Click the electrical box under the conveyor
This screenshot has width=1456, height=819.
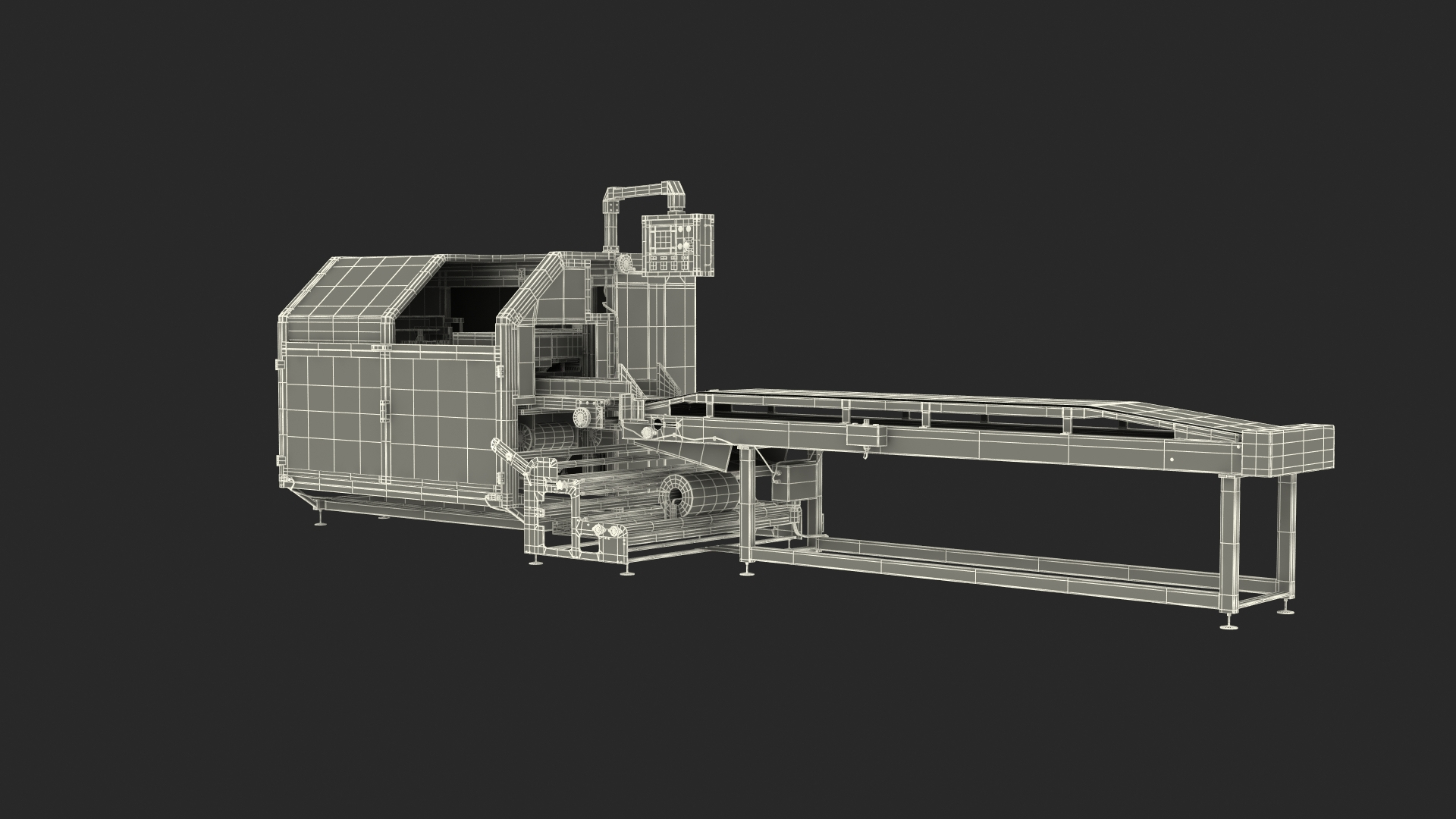click(x=795, y=481)
